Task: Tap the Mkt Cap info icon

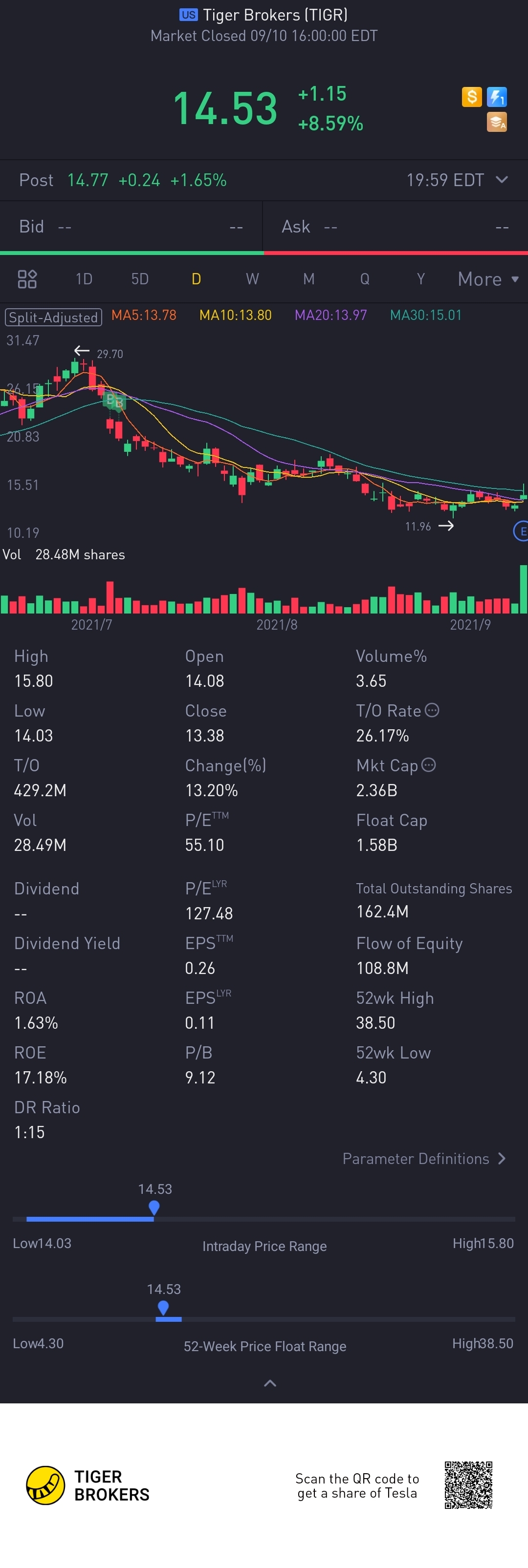Action: (x=429, y=765)
